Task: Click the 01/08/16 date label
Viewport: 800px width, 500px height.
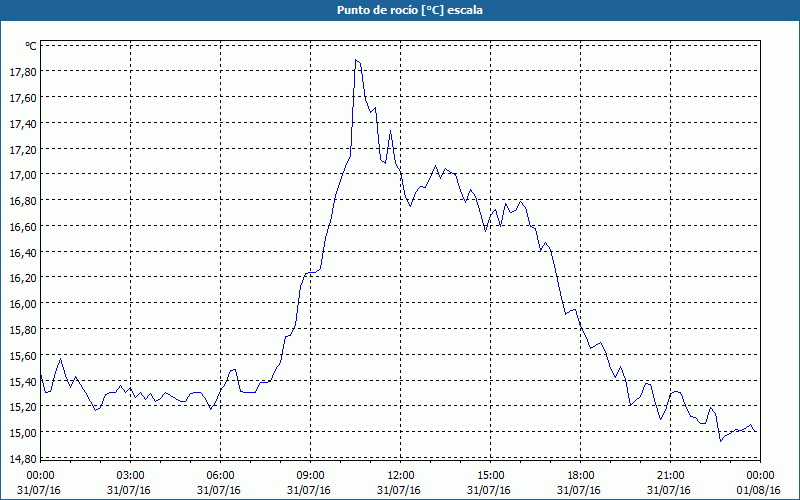Action: coord(759,491)
